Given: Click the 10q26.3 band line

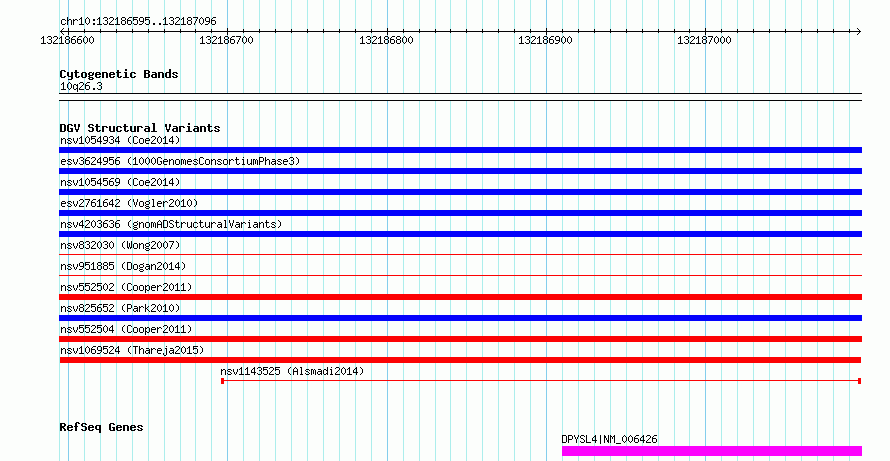Looking at the screenshot, I should (460, 97).
